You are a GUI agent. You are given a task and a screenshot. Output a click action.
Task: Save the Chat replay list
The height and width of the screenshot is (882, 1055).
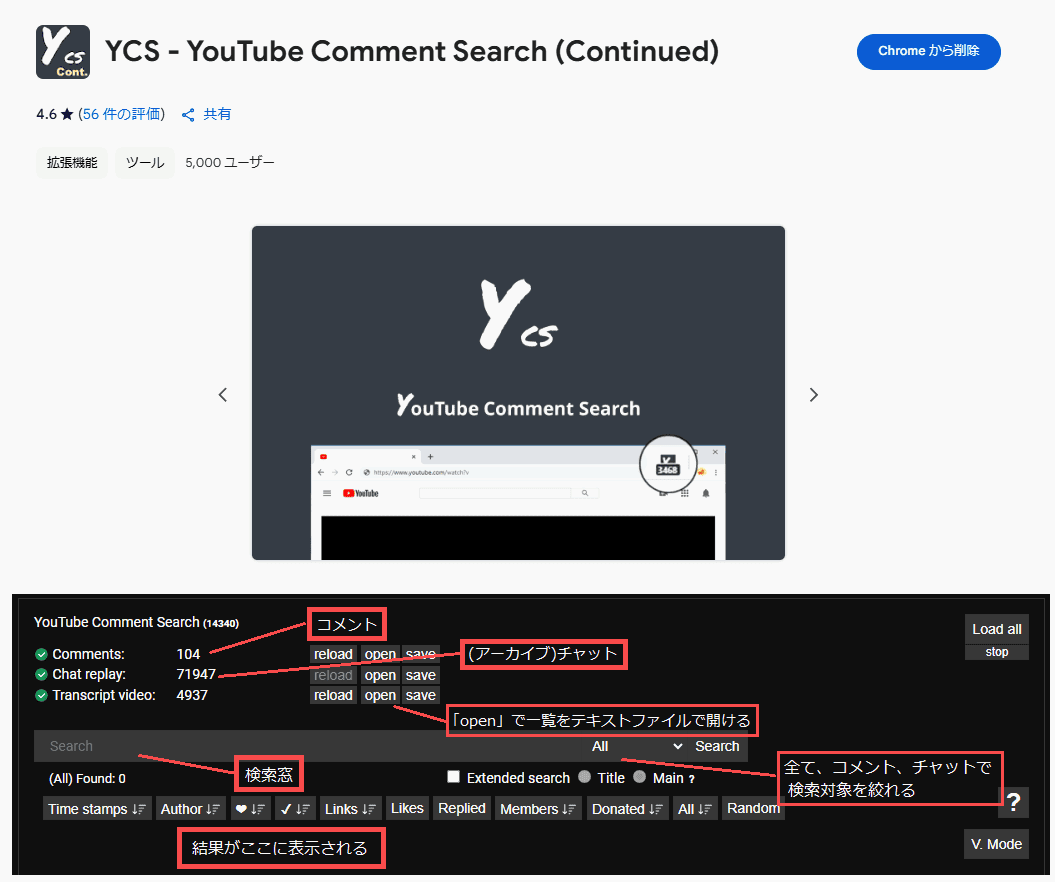(x=421, y=675)
